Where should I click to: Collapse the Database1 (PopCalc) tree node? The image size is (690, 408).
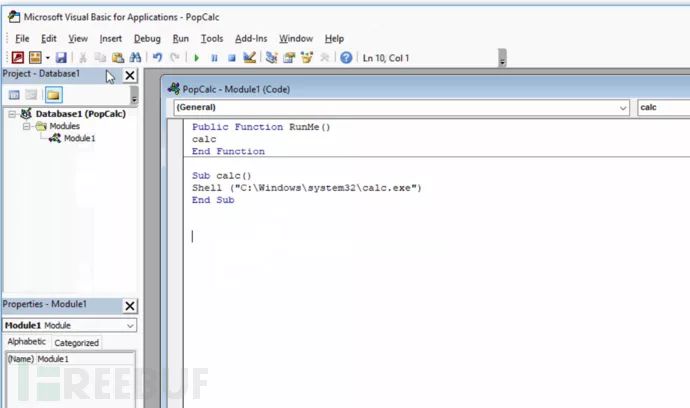pos(12,114)
